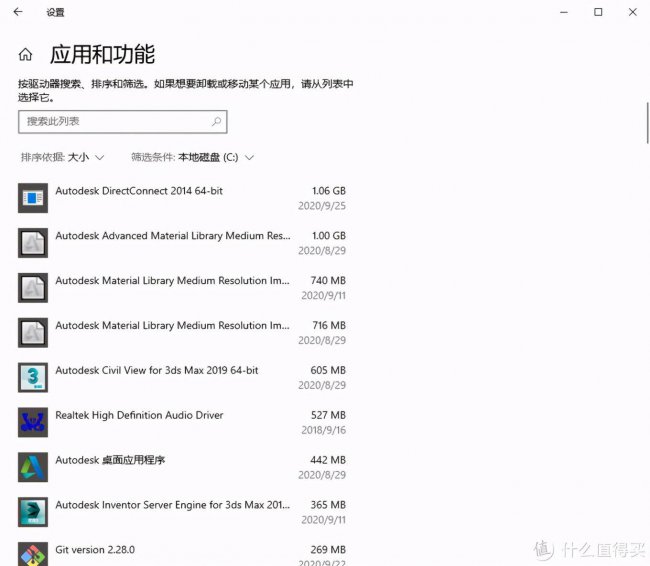The height and width of the screenshot is (566, 650).
Task: Click the 1.06 GB size value
Action: coord(329,191)
